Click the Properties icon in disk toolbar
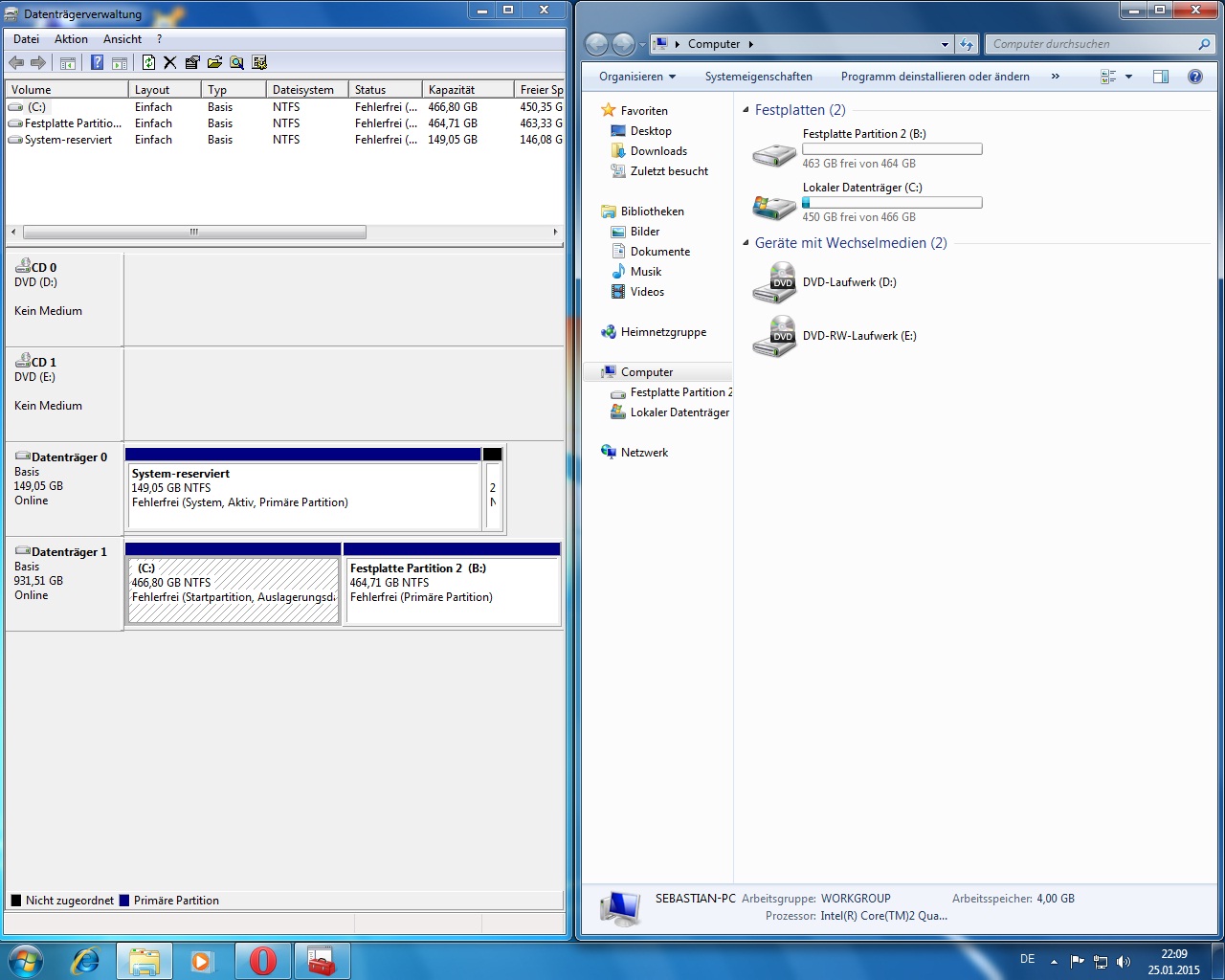Viewport: 1225px width, 980px height. (192, 63)
